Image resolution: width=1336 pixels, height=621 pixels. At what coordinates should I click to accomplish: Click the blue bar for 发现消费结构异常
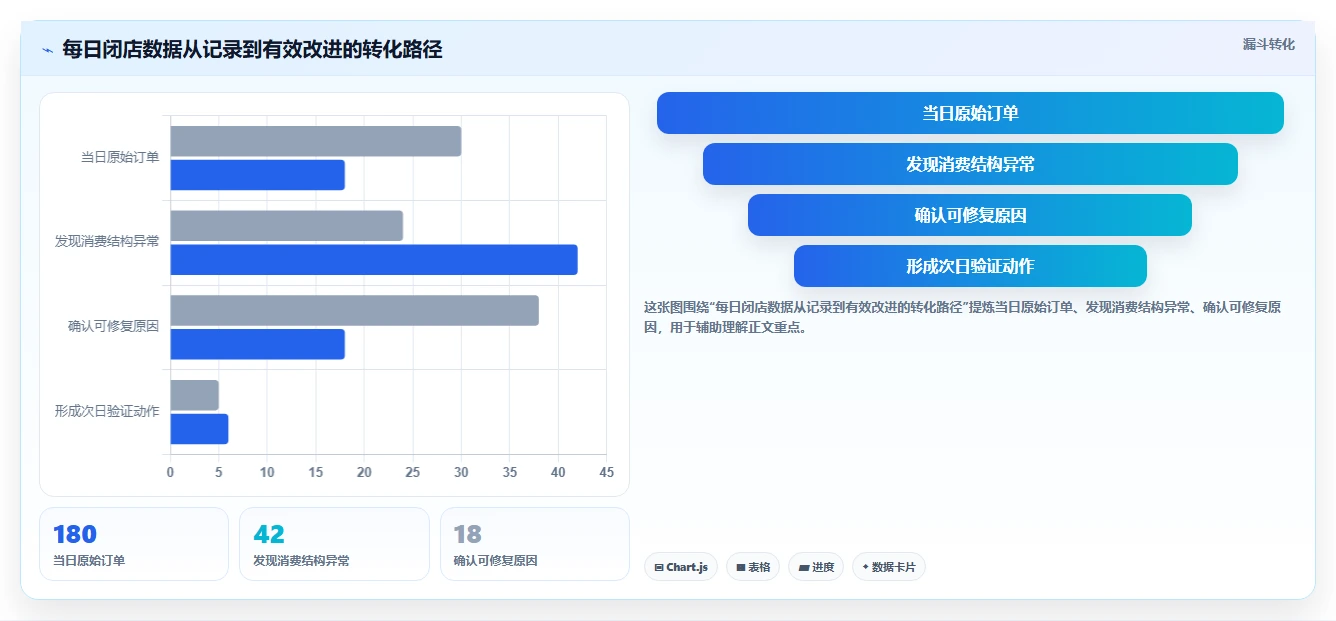point(374,260)
